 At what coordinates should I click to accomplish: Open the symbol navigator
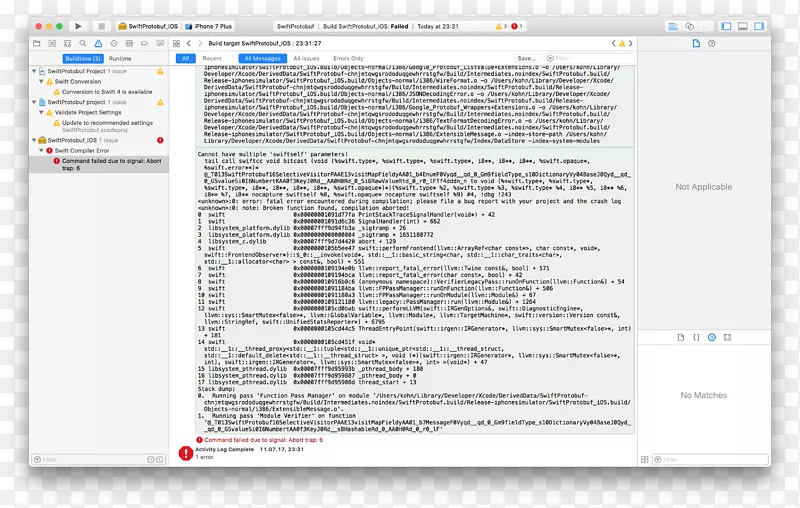[x=67, y=43]
